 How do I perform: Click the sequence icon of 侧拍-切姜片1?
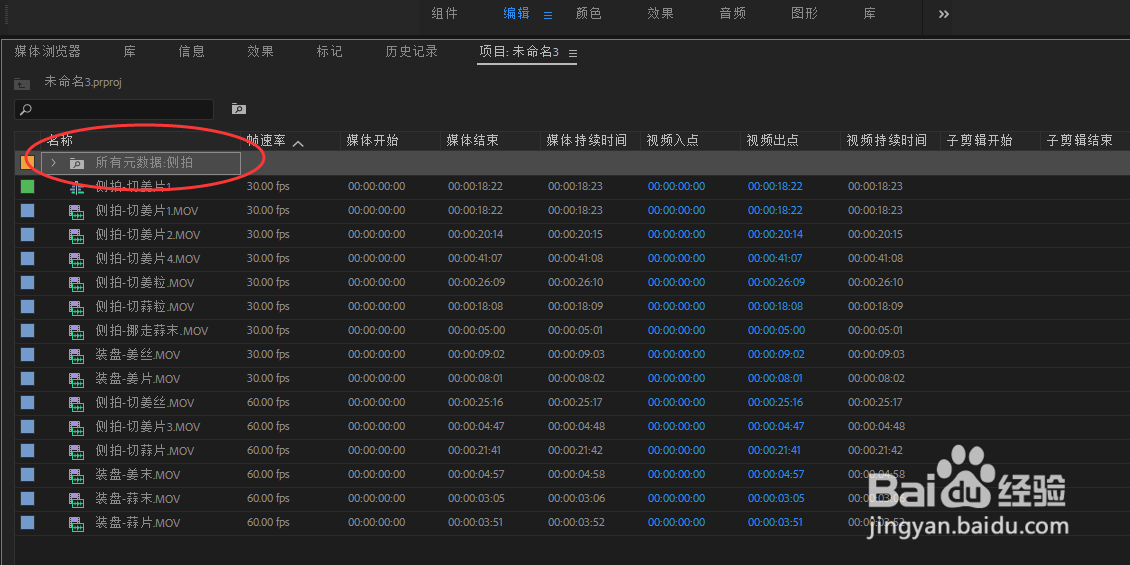click(76, 187)
